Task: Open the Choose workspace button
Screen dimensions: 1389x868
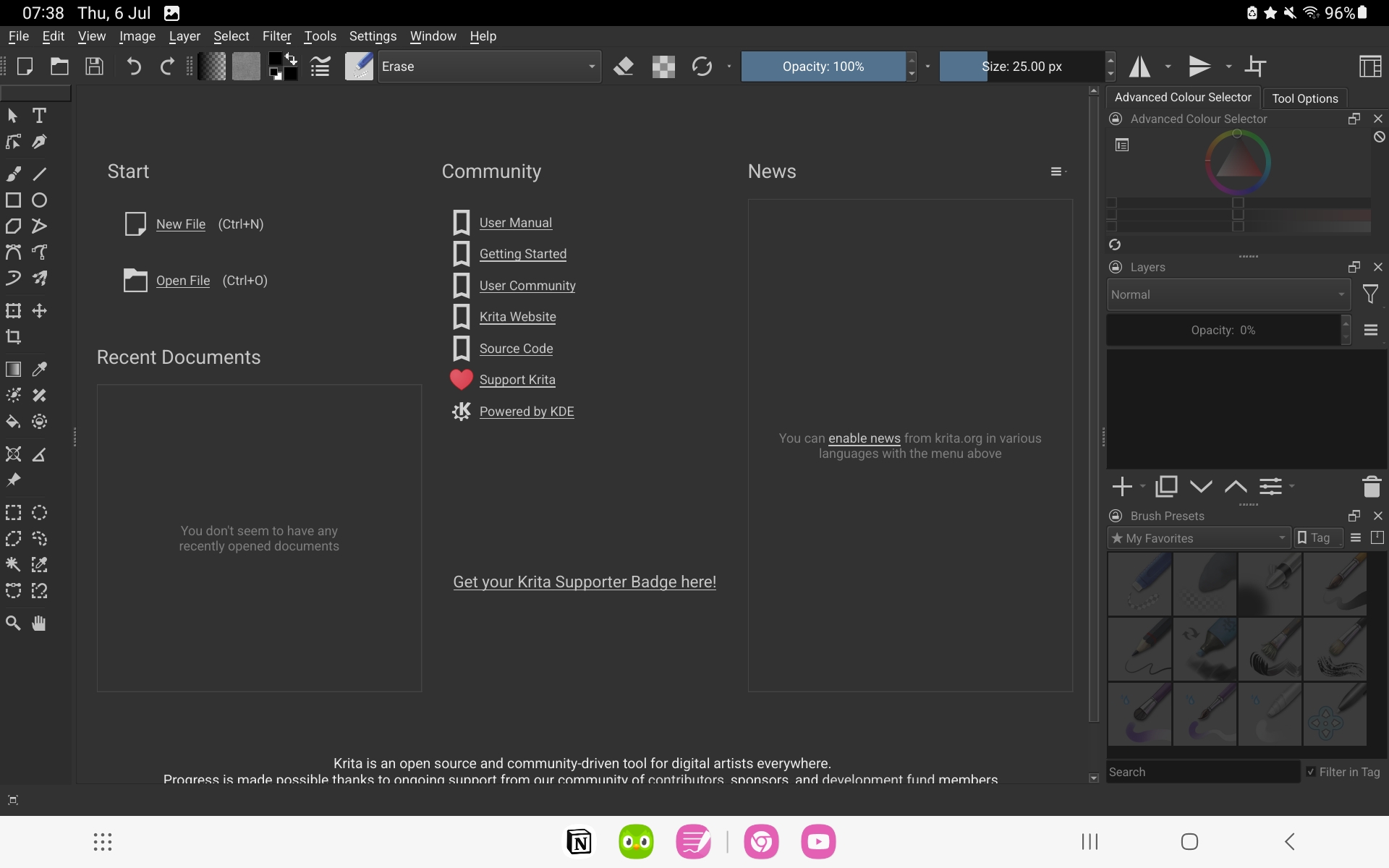Action: [1370, 67]
